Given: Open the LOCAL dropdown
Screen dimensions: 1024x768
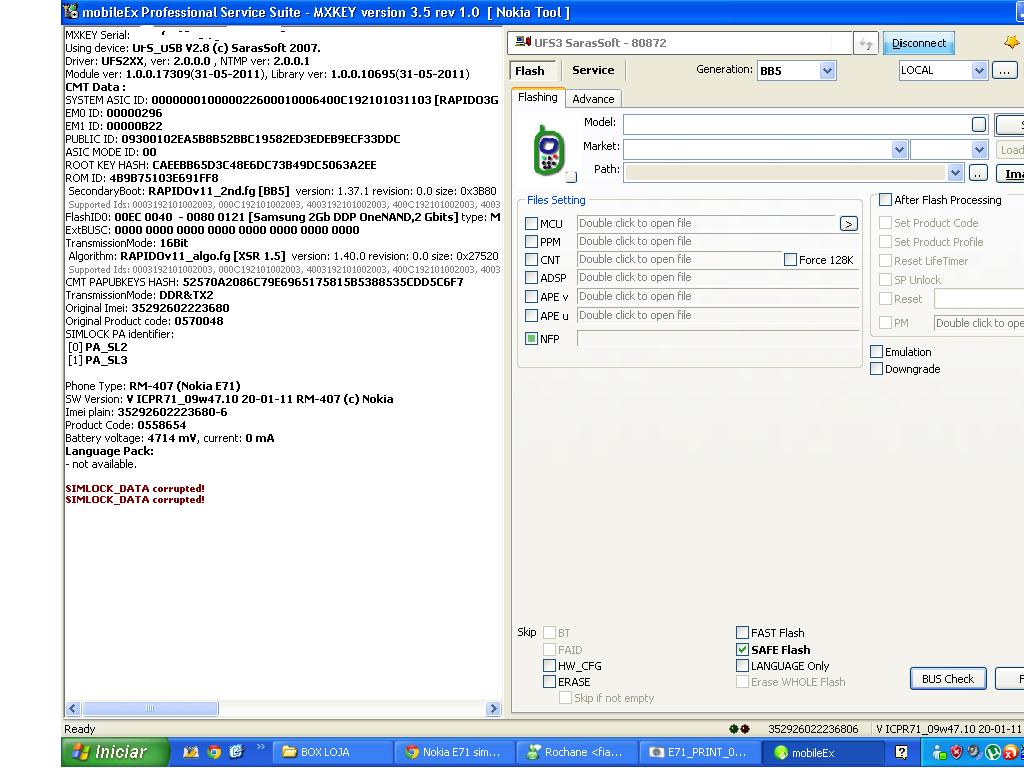Looking at the screenshot, I should point(978,71).
